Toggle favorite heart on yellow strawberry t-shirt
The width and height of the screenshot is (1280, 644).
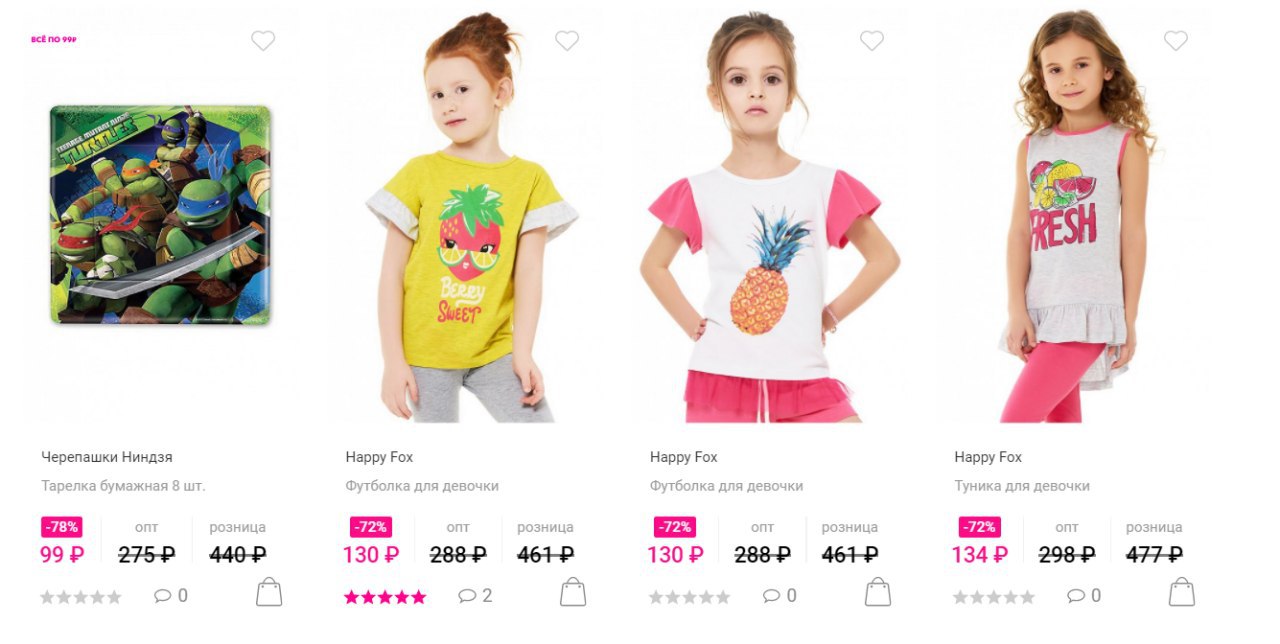(567, 41)
